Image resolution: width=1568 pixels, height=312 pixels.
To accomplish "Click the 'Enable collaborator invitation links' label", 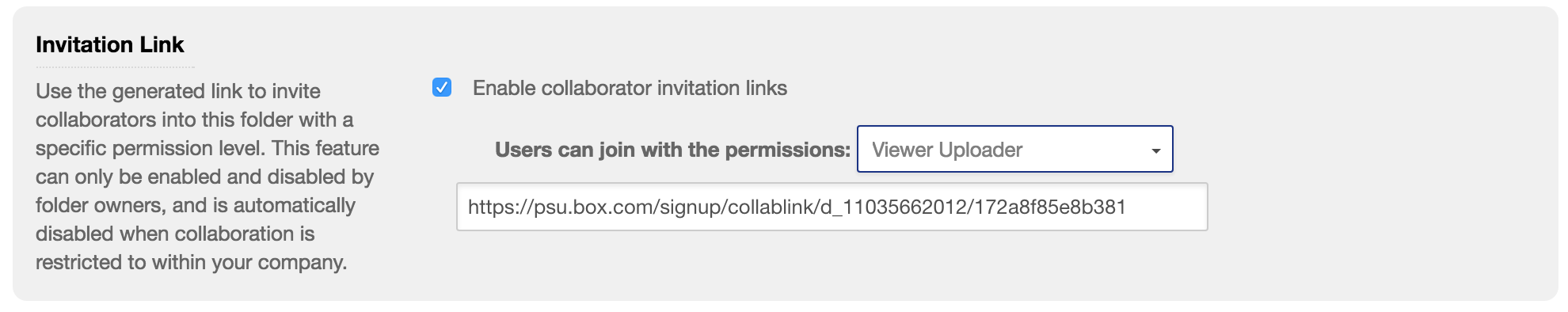I will pyautogui.click(x=630, y=88).
